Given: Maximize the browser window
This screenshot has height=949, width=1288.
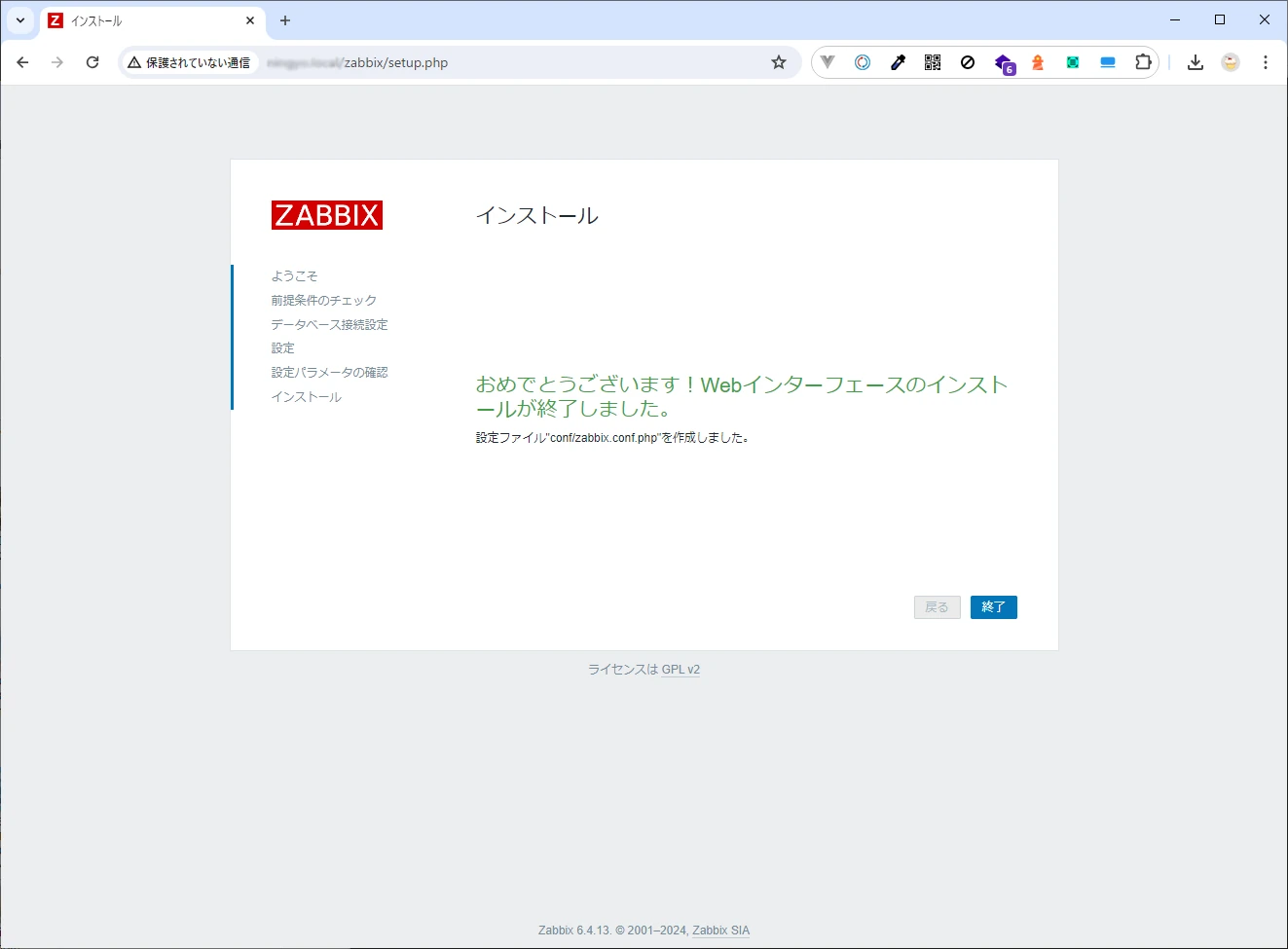Looking at the screenshot, I should [x=1220, y=19].
